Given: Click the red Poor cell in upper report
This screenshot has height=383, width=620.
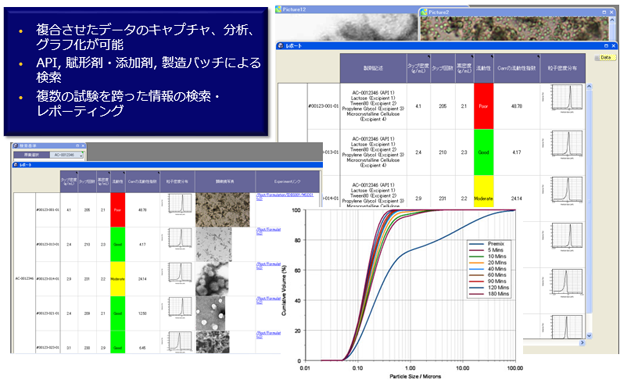Looking at the screenshot, I should (x=483, y=106).
